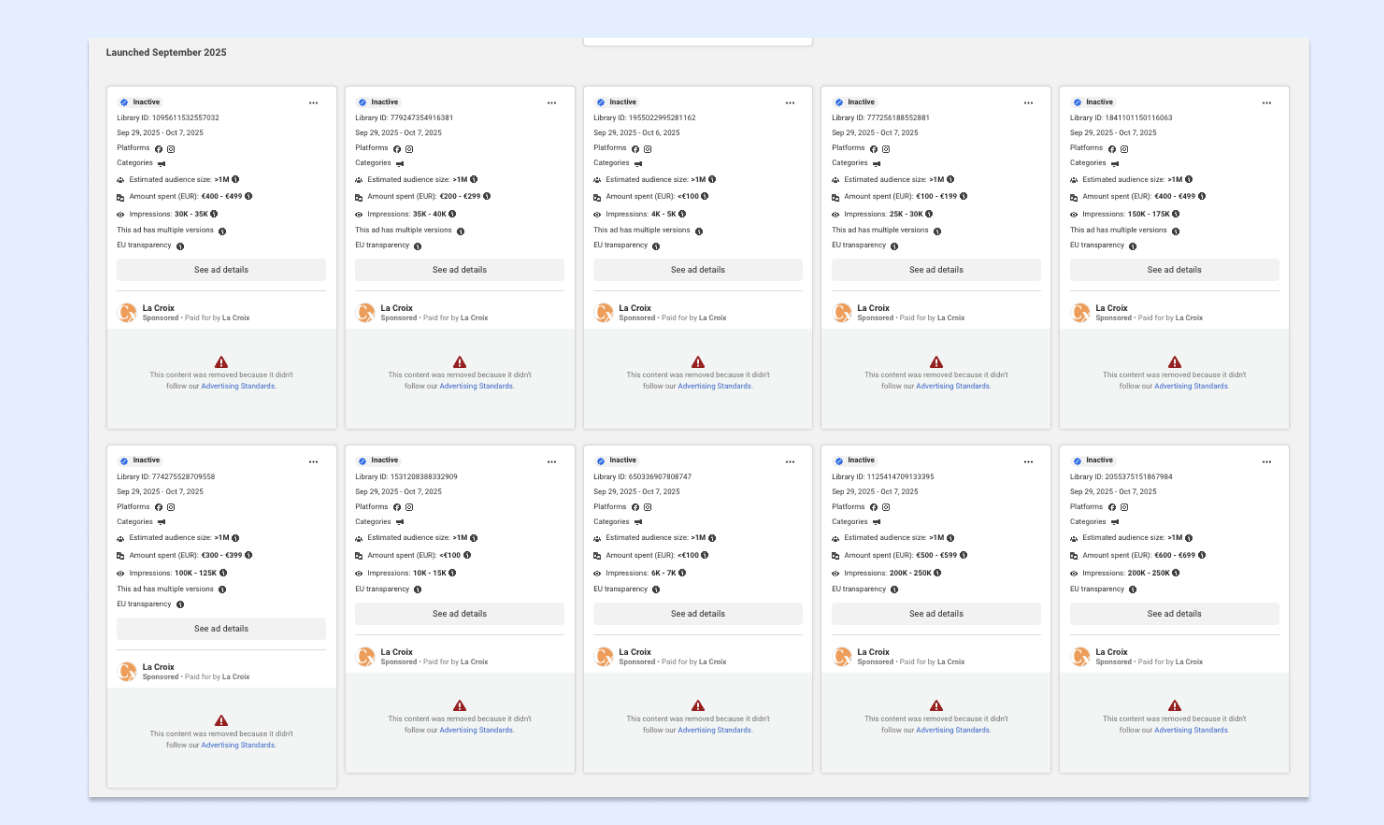The image size is (1384, 825).
Task: See ad details for the €300 - €399 ad
Action: pyautogui.click(x=221, y=629)
